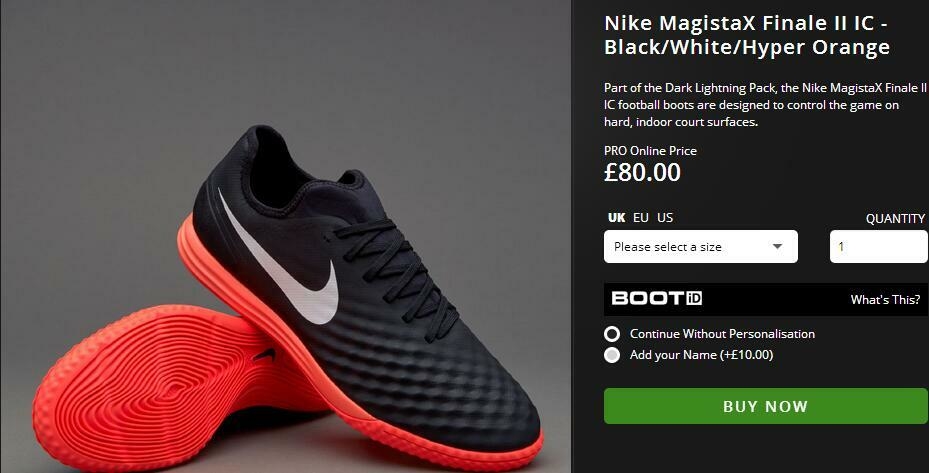Click into the Quantity input field

click(879, 247)
